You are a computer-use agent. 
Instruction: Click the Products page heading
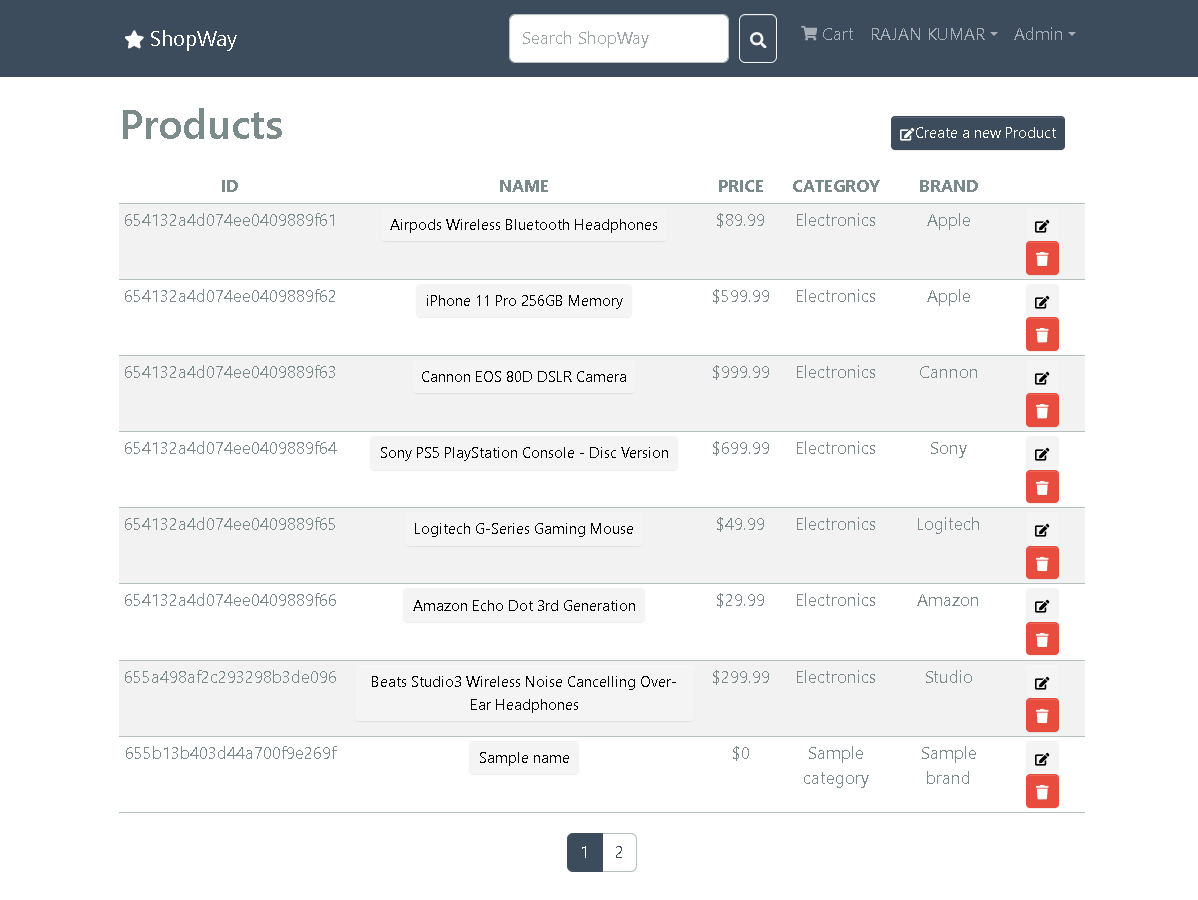coord(202,125)
